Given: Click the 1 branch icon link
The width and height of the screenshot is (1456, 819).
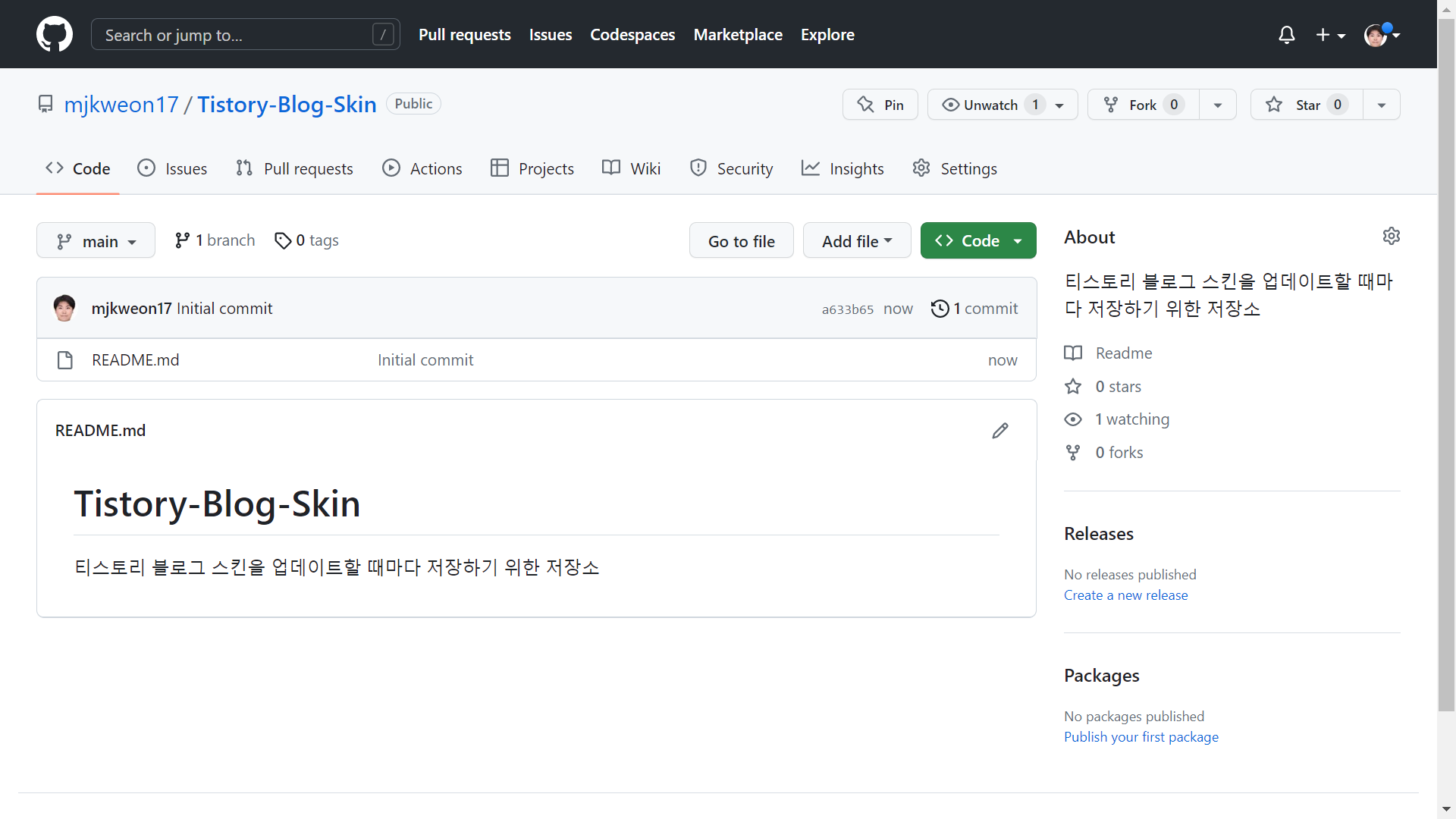Looking at the screenshot, I should point(182,240).
